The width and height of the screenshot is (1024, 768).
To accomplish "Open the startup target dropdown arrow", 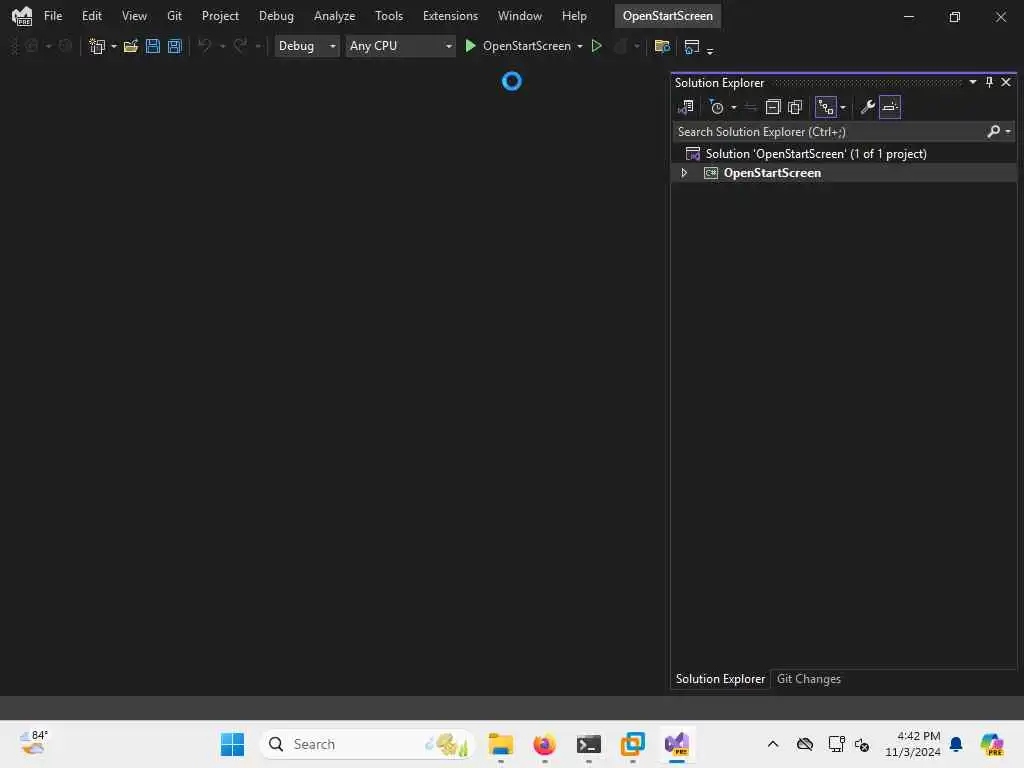I will tap(580, 46).
